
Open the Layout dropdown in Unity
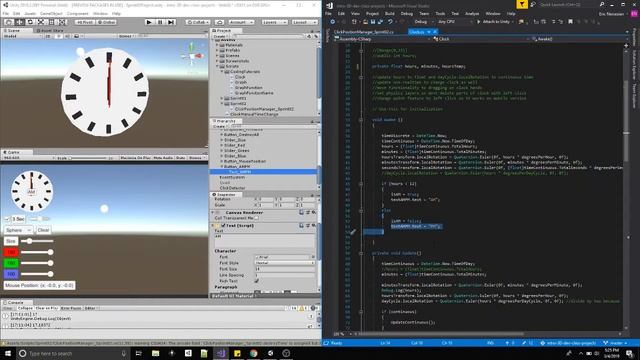click(304, 22)
